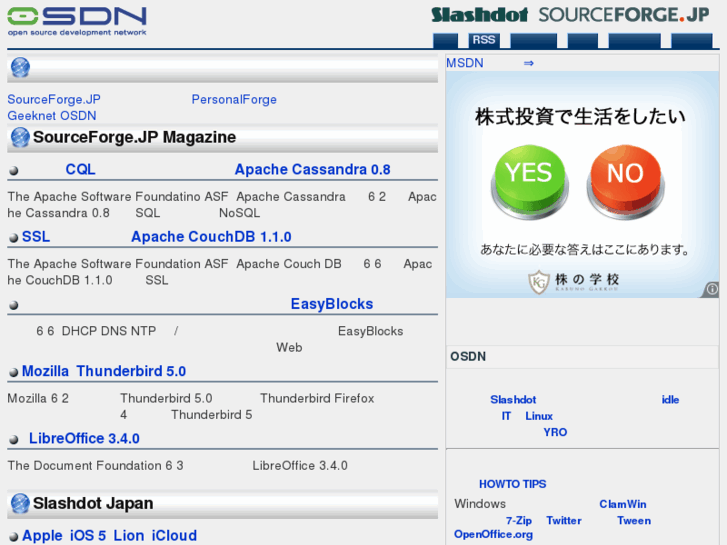Open the 7-Zip link

(x=519, y=521)
